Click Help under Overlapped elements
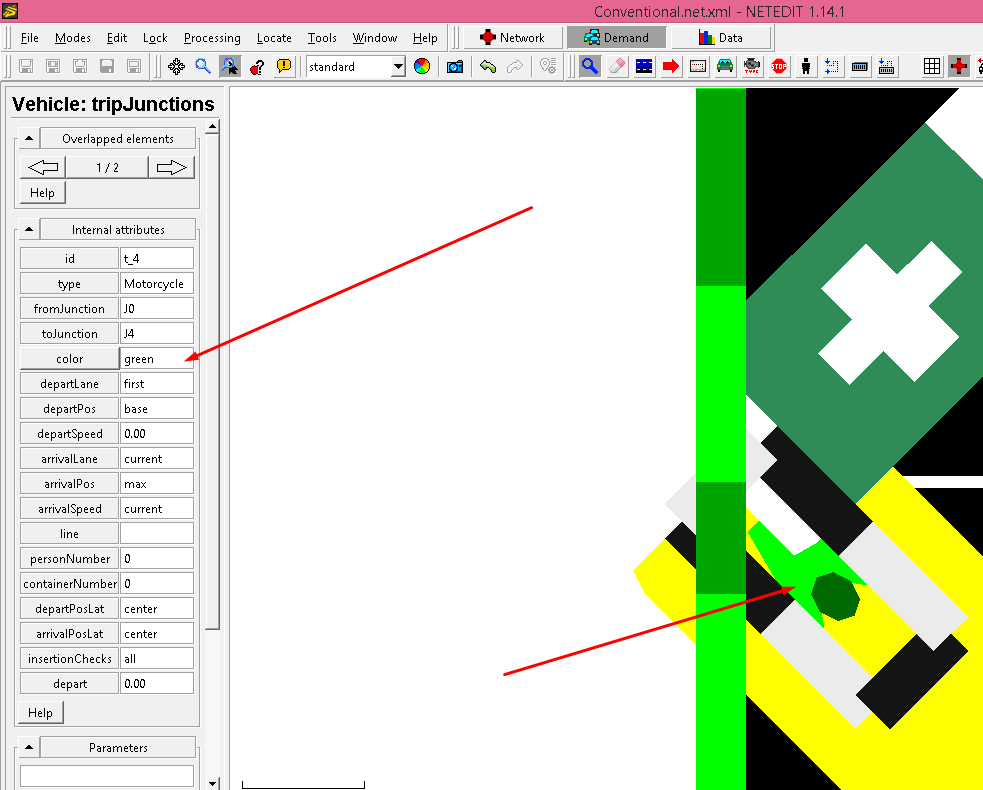983x790 pixels. click(42, 192)
